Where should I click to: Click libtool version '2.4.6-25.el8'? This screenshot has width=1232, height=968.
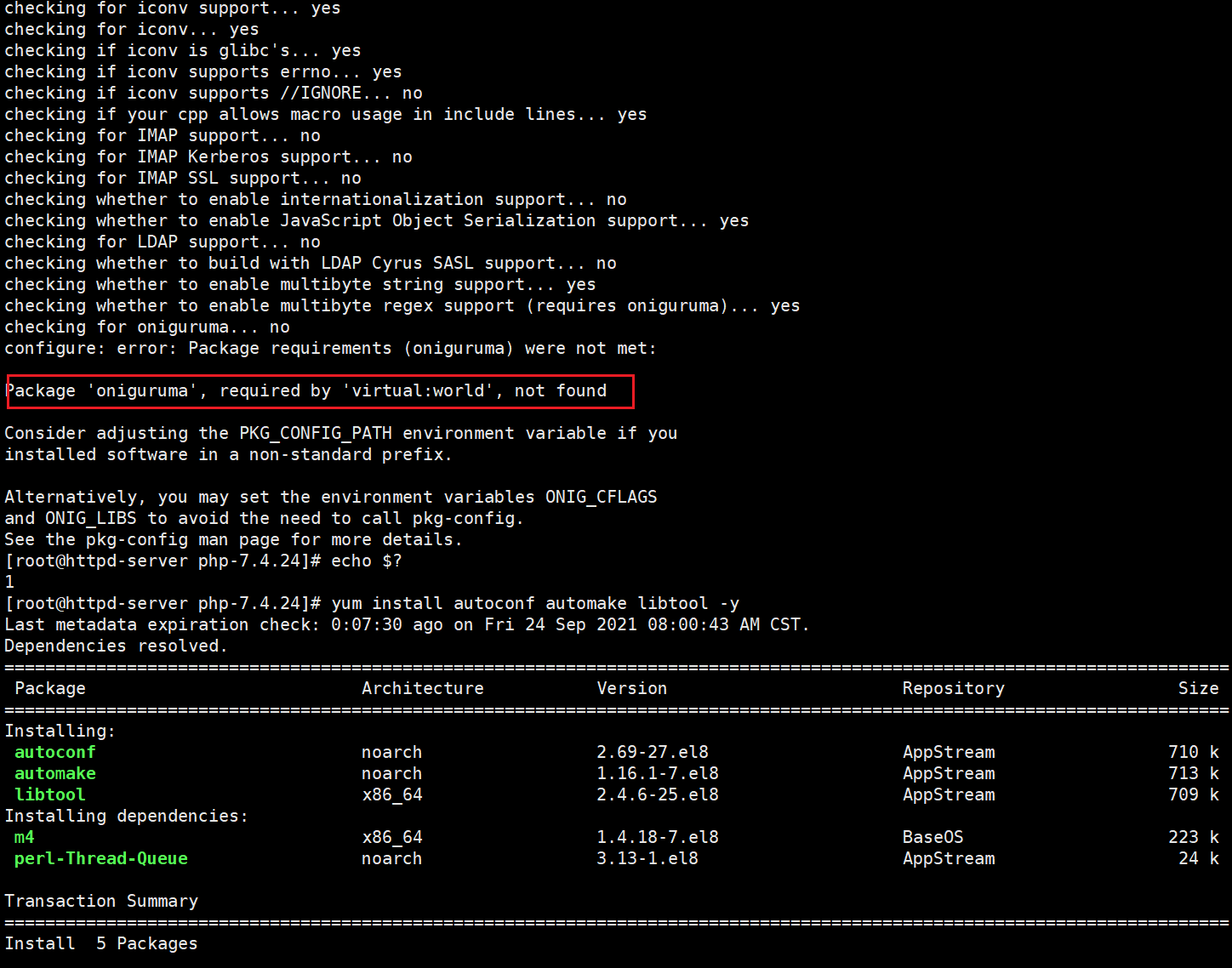click(x=658, y=794)
